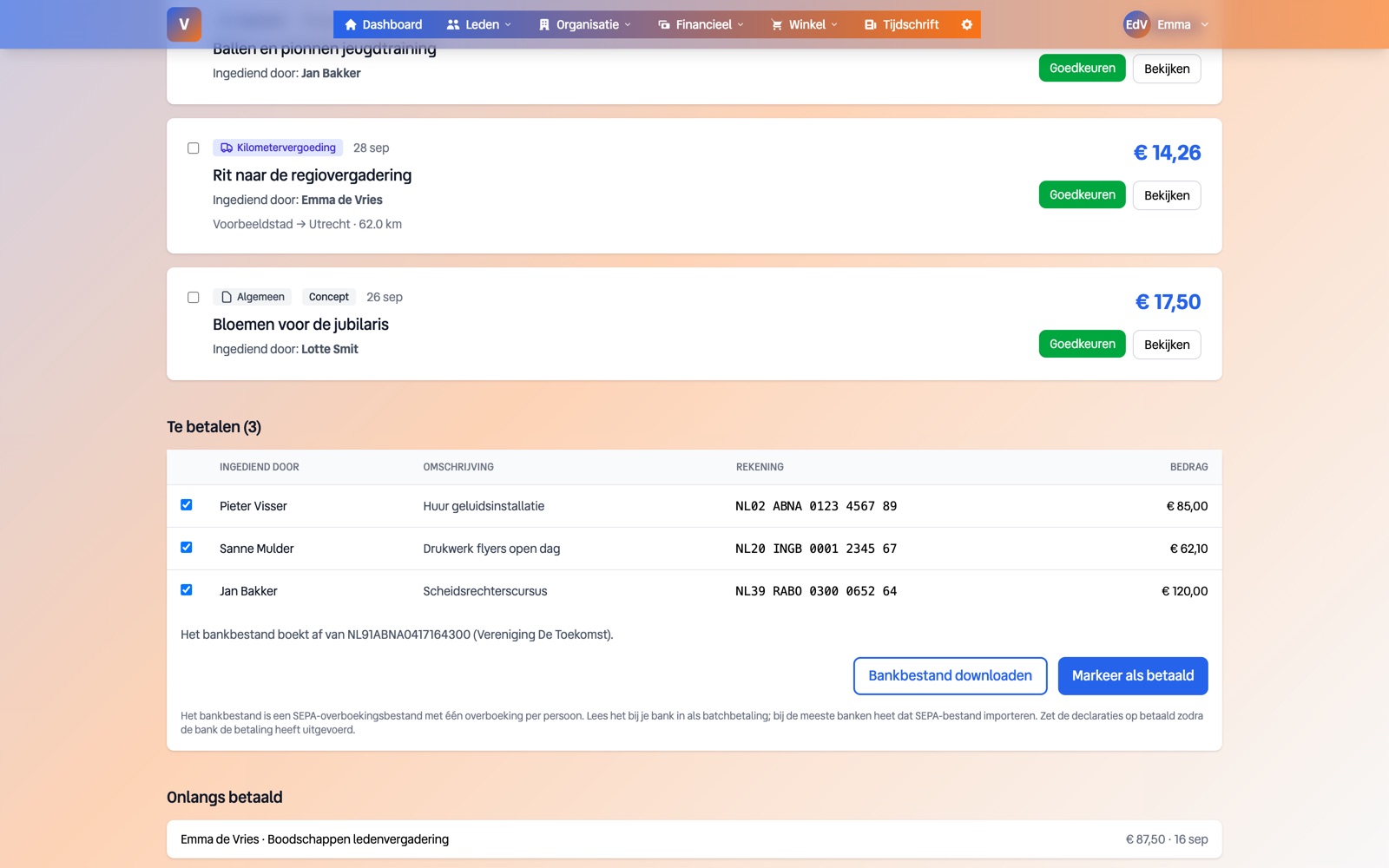
Task: Uncheck the Jan Bakker payment row
Action: click(x=187, y=590)
